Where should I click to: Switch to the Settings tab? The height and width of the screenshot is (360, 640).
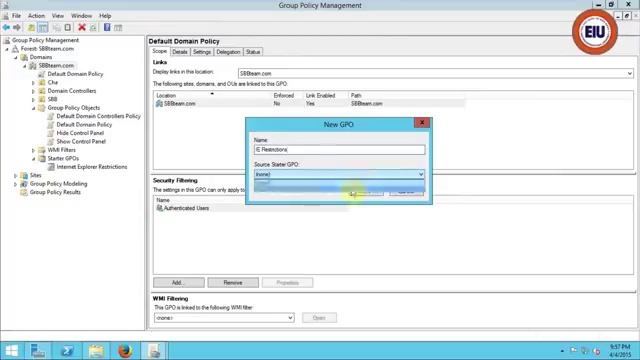pos(202,52)
